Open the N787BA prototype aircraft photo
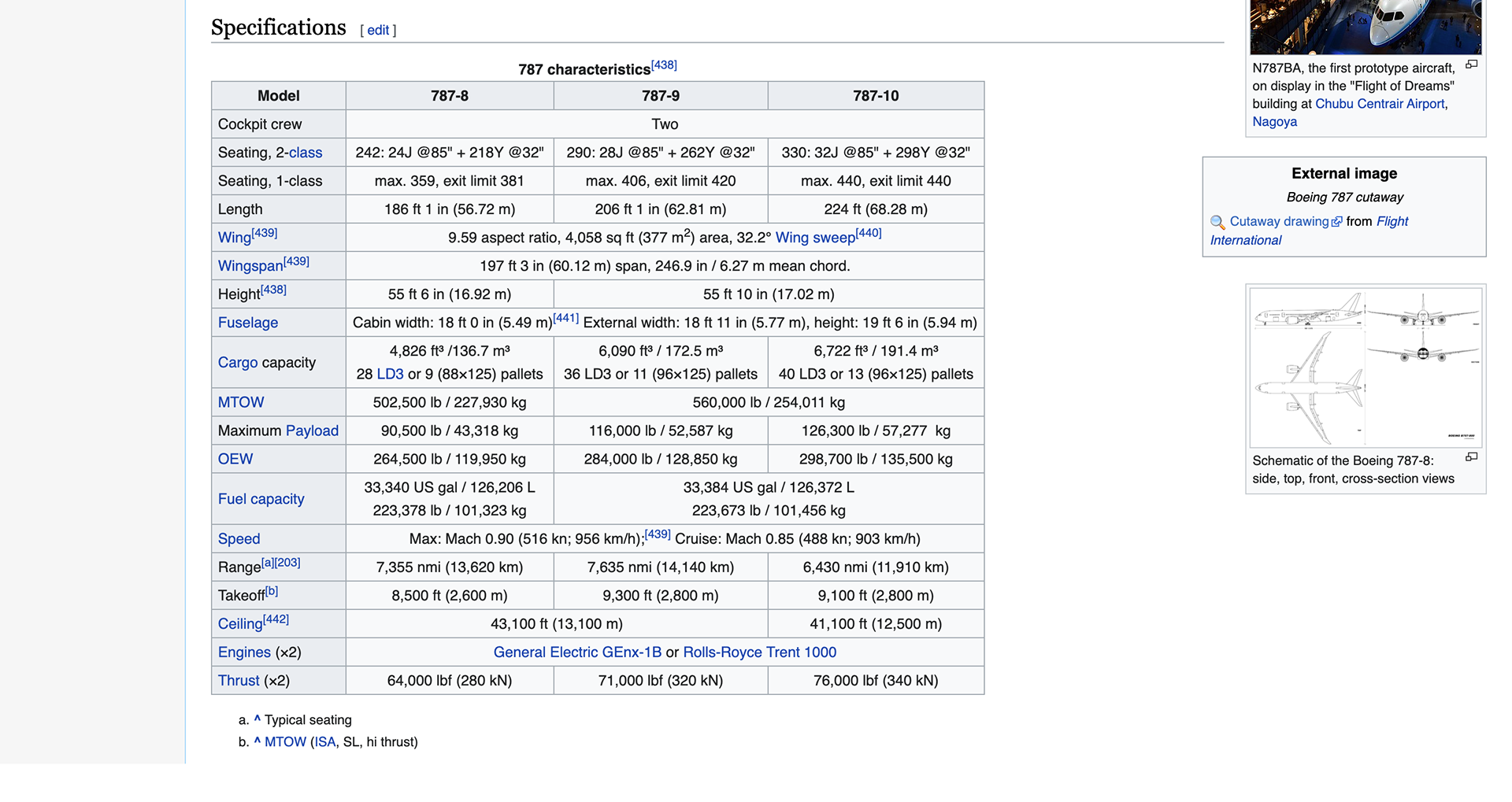1512x802 pixels. click(x=1366, y=27)
